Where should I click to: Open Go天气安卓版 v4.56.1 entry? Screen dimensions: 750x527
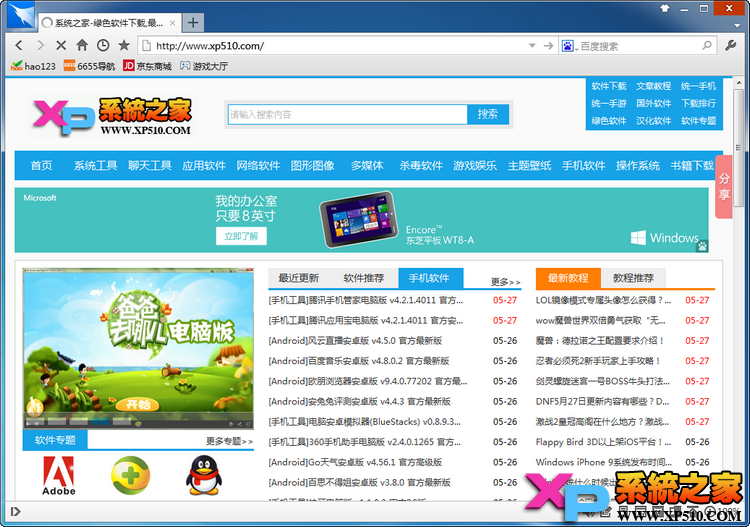[355, 462]
